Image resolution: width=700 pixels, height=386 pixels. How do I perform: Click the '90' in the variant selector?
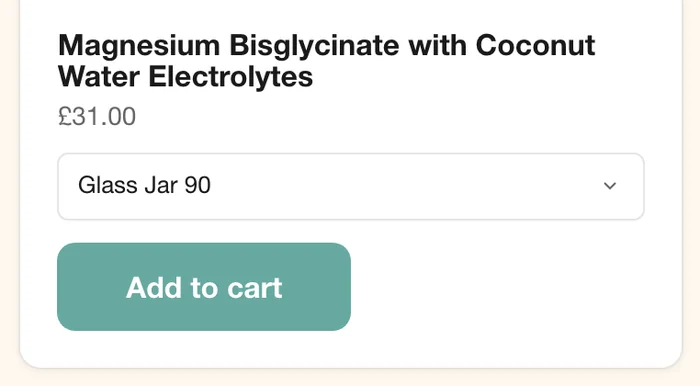197,185
